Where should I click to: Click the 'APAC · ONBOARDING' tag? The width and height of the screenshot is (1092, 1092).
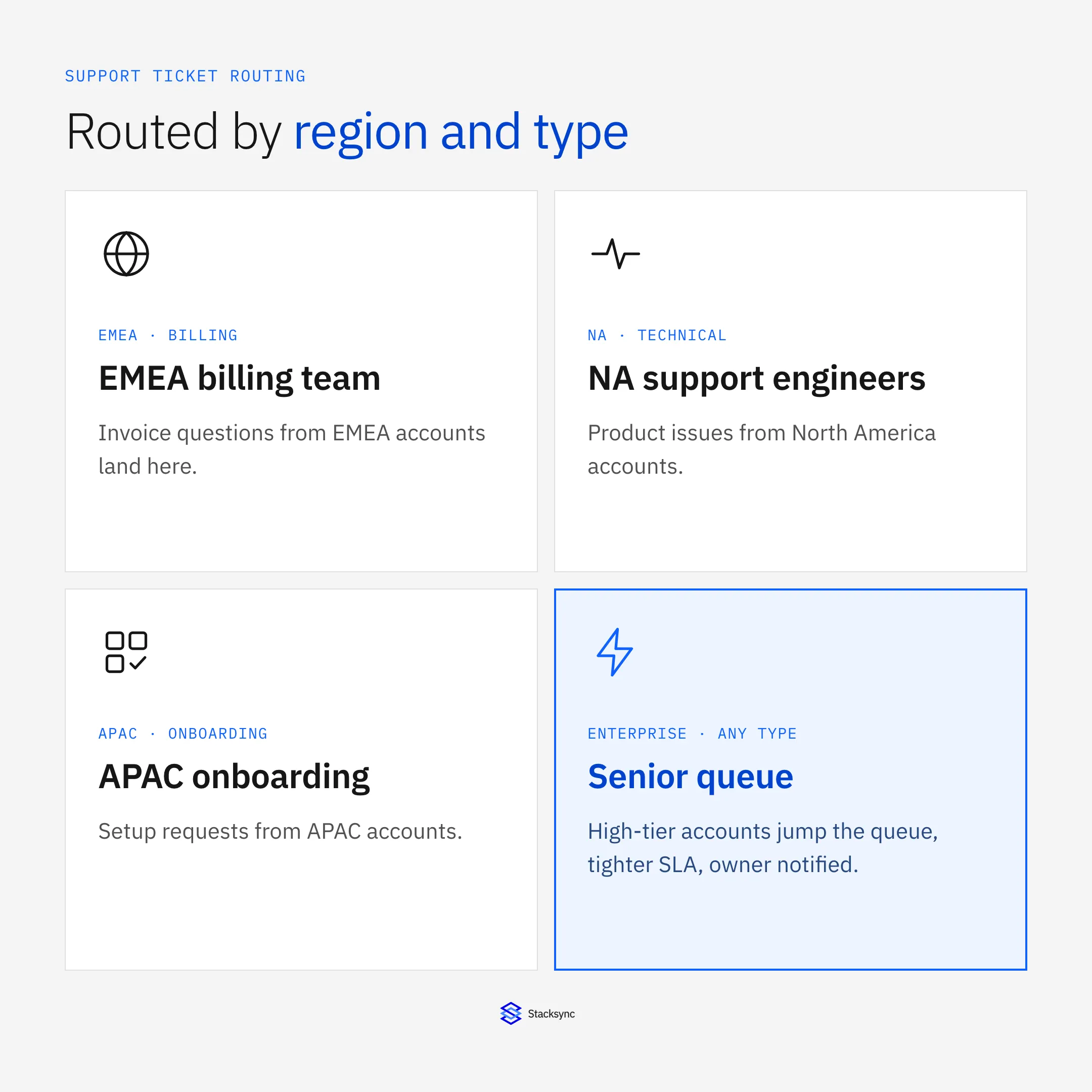pos(183,734)
